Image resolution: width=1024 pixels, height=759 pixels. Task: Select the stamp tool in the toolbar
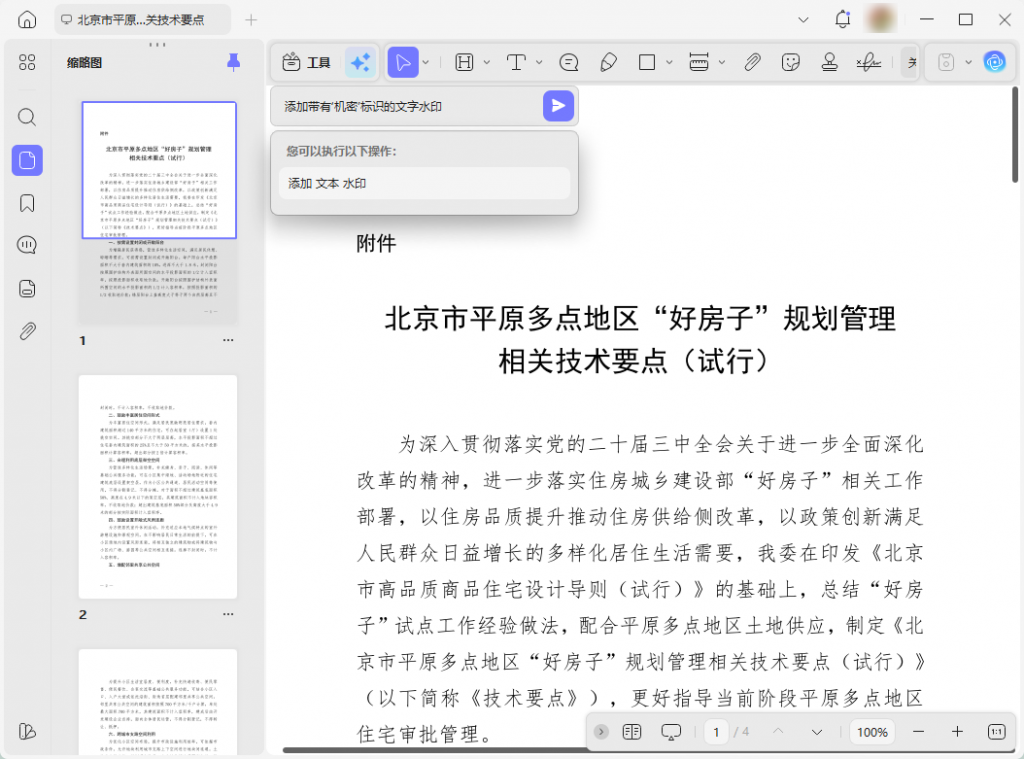pyautogui.click(x=829, y=62)
